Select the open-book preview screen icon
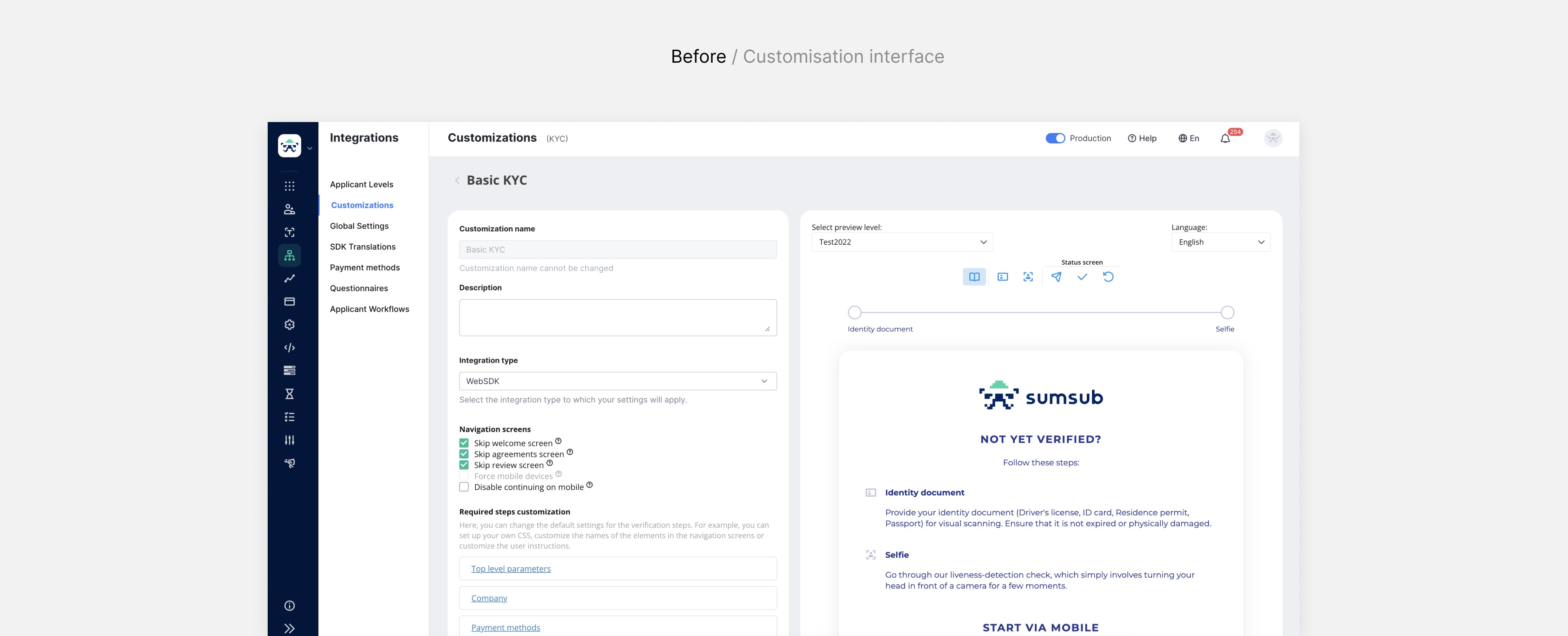The width and height of the screenshot is (1568, 636). (x=974, y=277)
